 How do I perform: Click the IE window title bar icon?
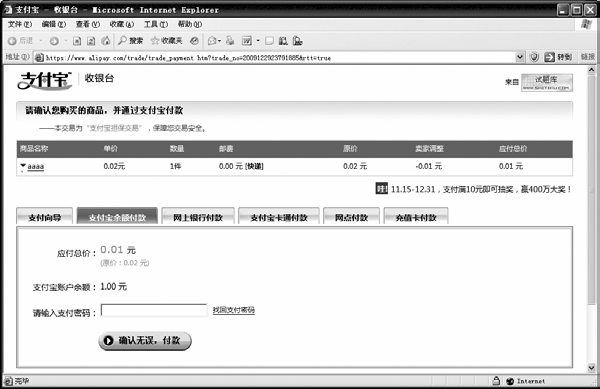(x=7, y=10)
